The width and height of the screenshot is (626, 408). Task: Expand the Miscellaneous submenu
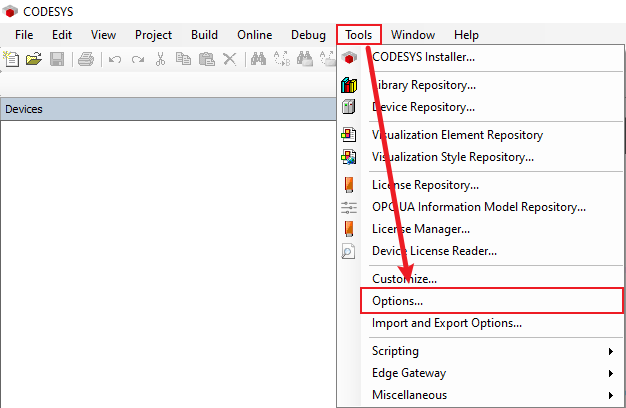[x=480, y=395]
